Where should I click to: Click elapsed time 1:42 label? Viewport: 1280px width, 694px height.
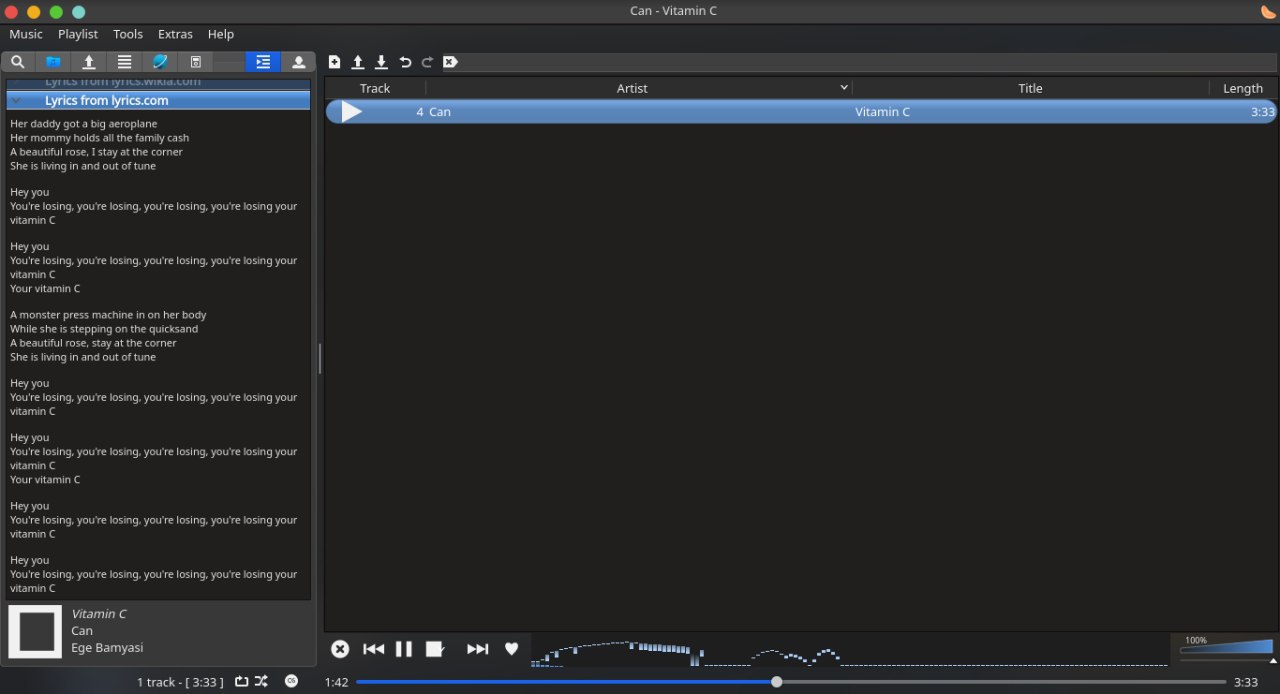[337, 682]
